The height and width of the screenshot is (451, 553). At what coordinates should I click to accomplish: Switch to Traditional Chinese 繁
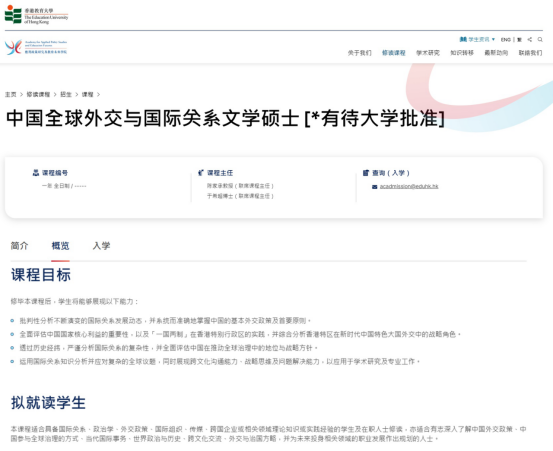(x=519, y=39)
